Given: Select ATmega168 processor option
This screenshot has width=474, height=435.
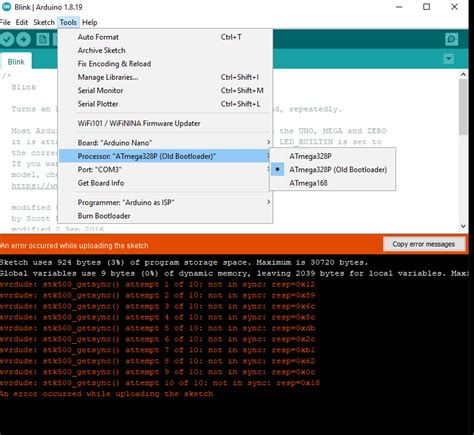Looking at the screenshot, I should 332,183.
